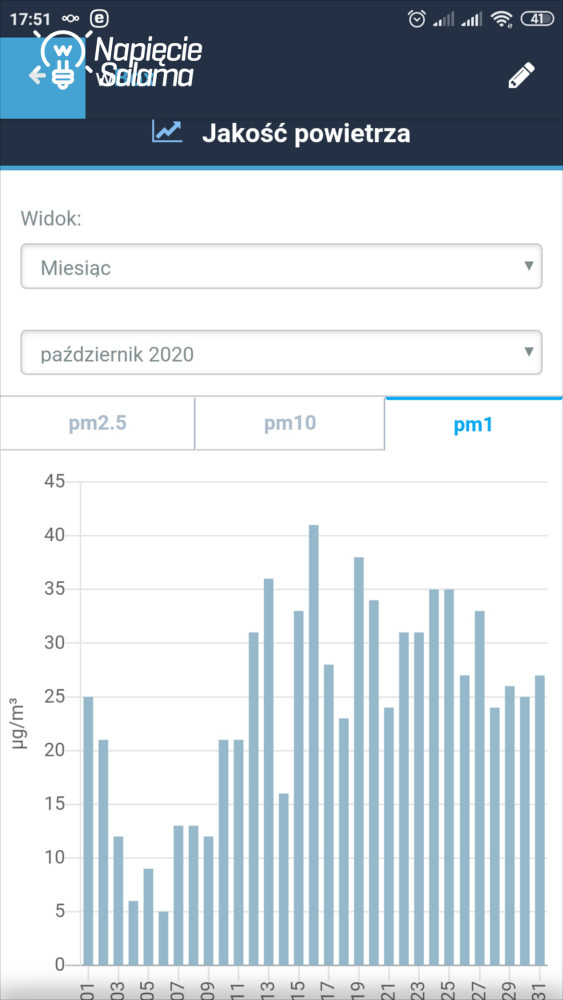The width and height of the screenshot is (563, 1000).
Task: Tap the alarm clock status icon
Action: pyautogui.click(x=417, y=19)
